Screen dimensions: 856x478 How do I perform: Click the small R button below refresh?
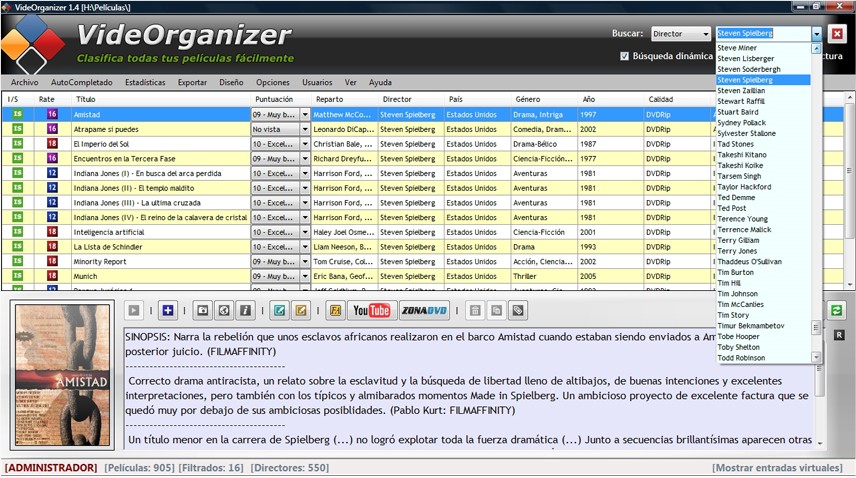coord(839,335)
